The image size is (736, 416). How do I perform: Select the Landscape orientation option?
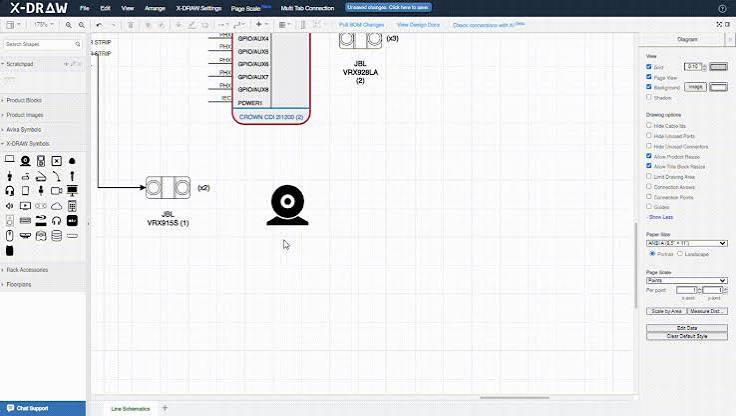point(680,254)
